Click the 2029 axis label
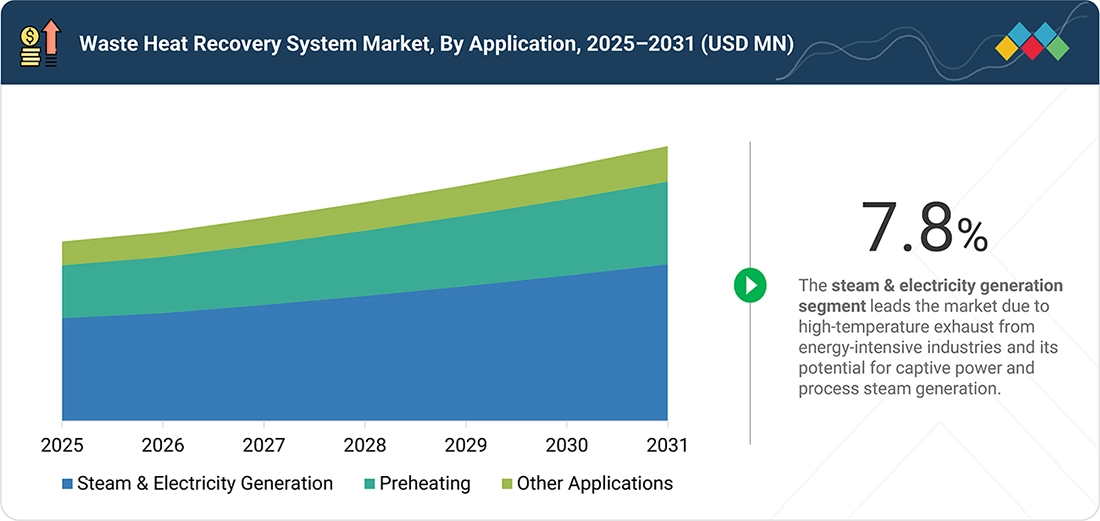Screen dimensions: 1100x521 [x=466, y=445]
